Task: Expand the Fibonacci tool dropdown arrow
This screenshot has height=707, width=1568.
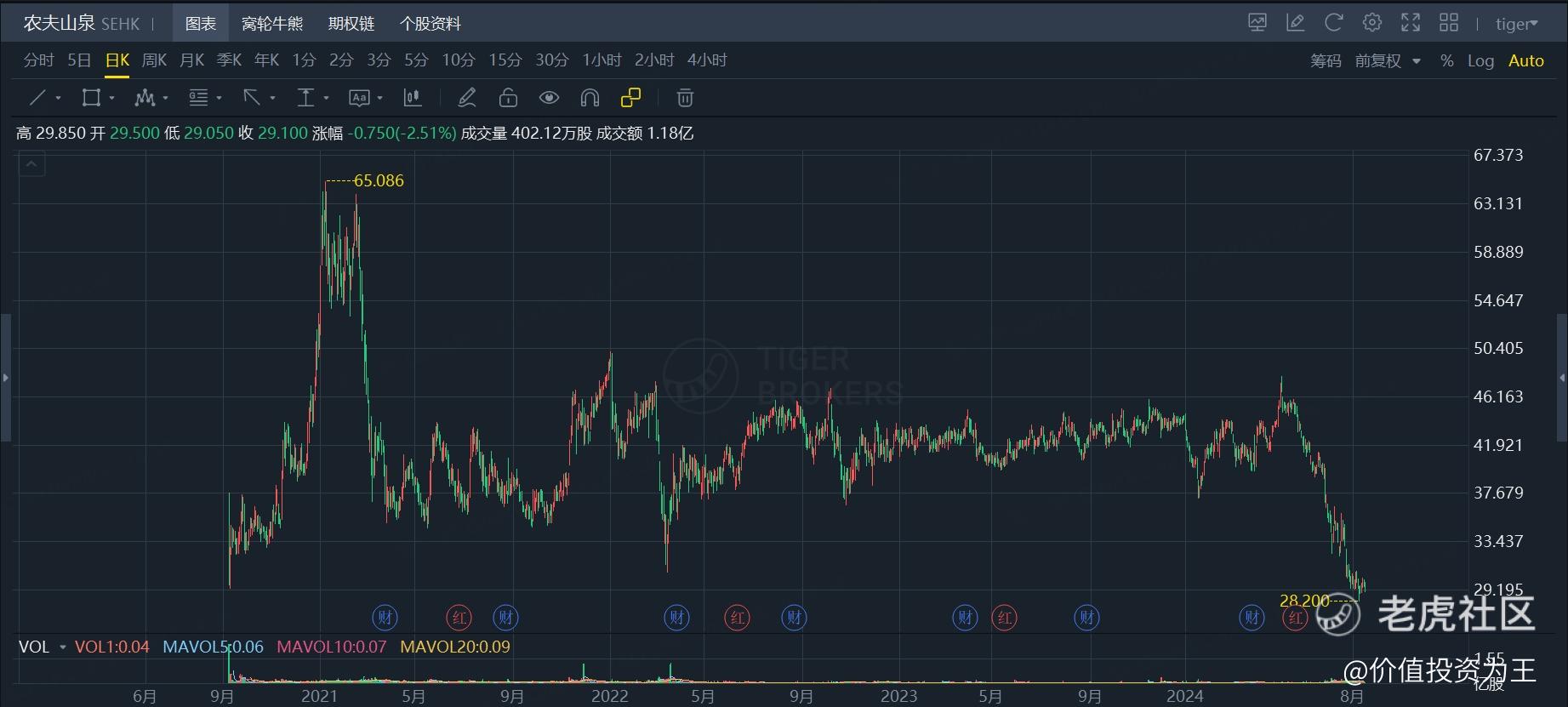Action: point(220,99)
